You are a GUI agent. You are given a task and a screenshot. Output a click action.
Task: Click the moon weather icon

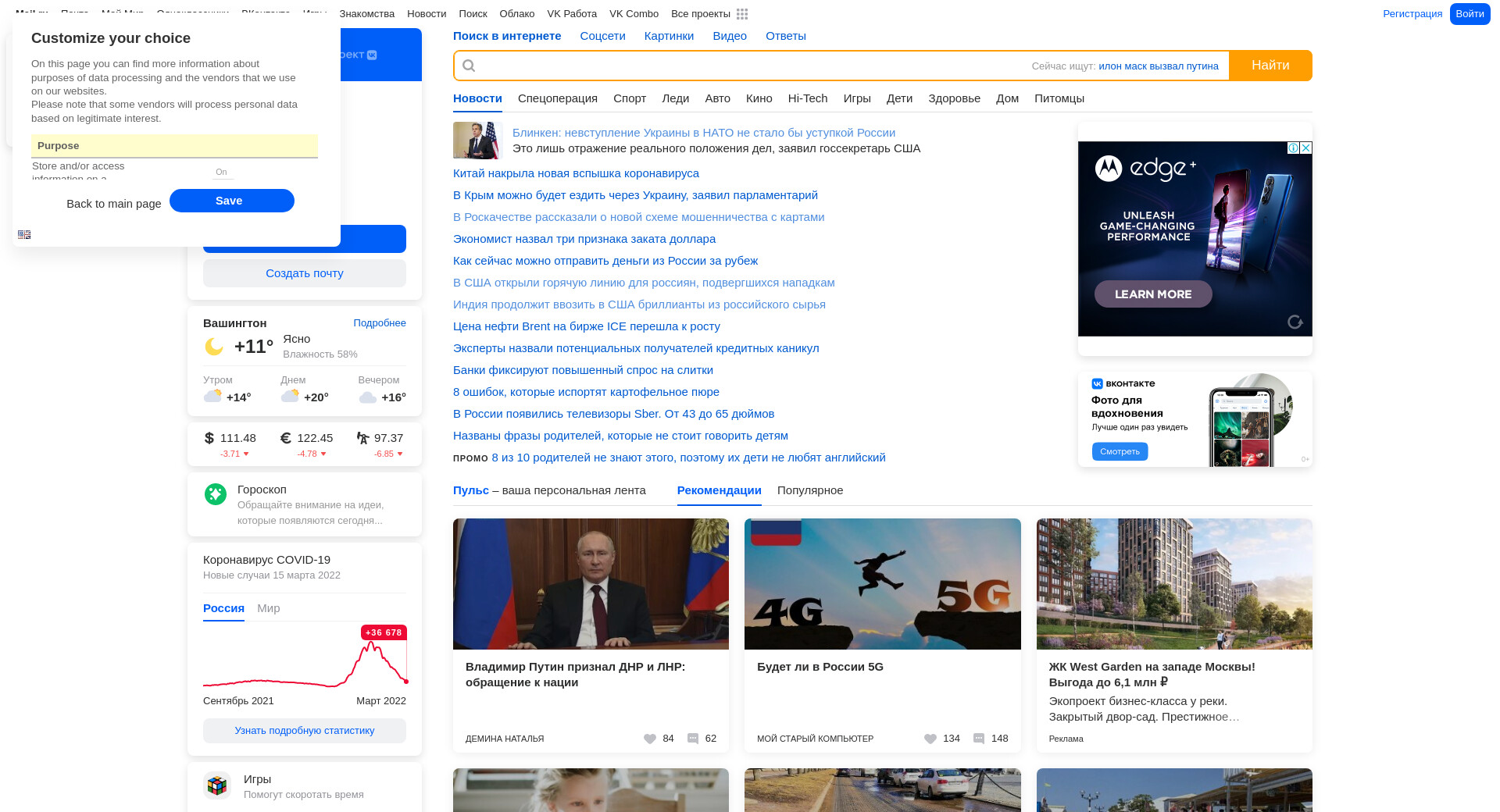214,346
